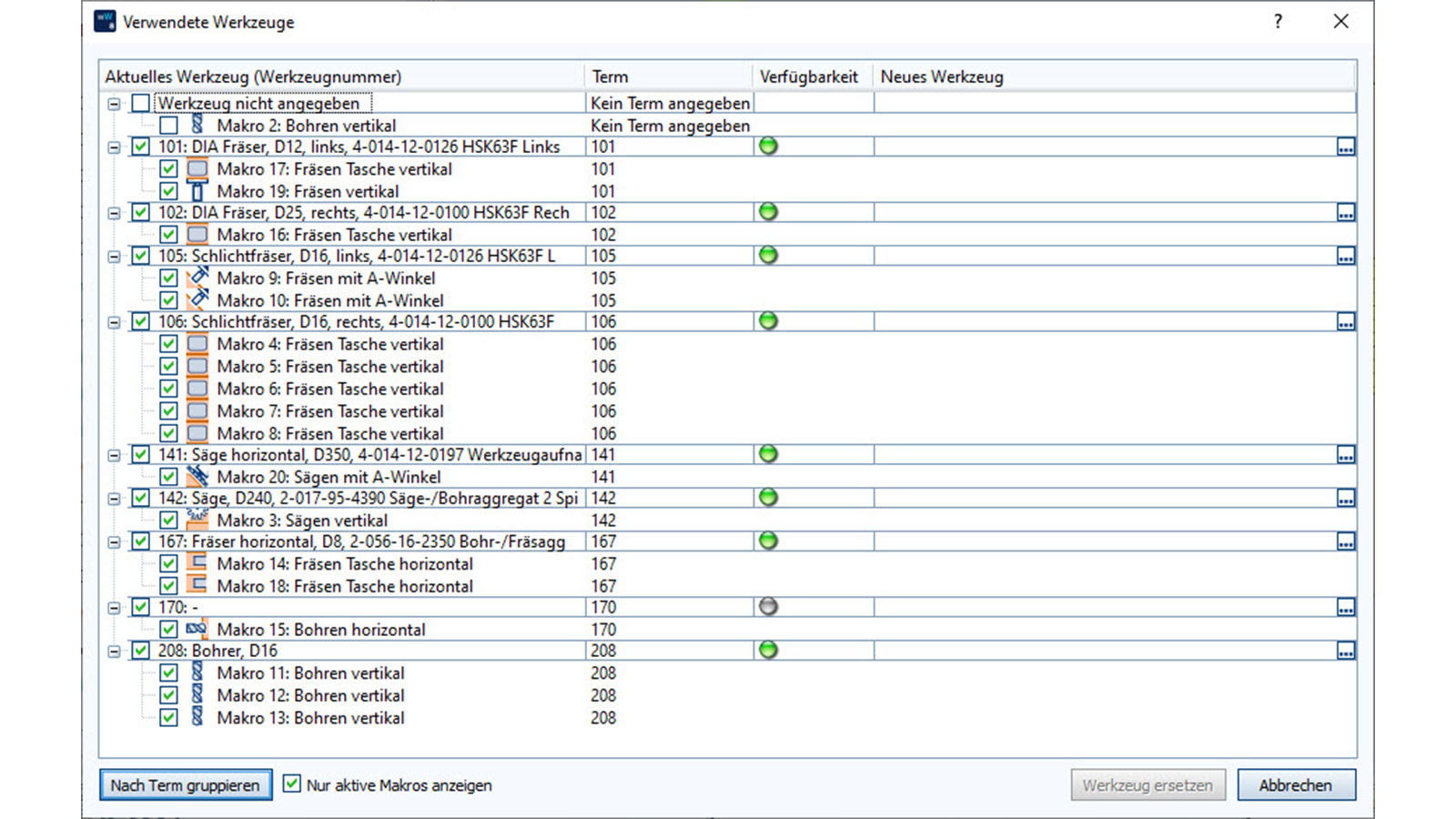Uncheck 'Nur aktive Makros anzeigen'
1456x819 pixels.
point(292,784)
